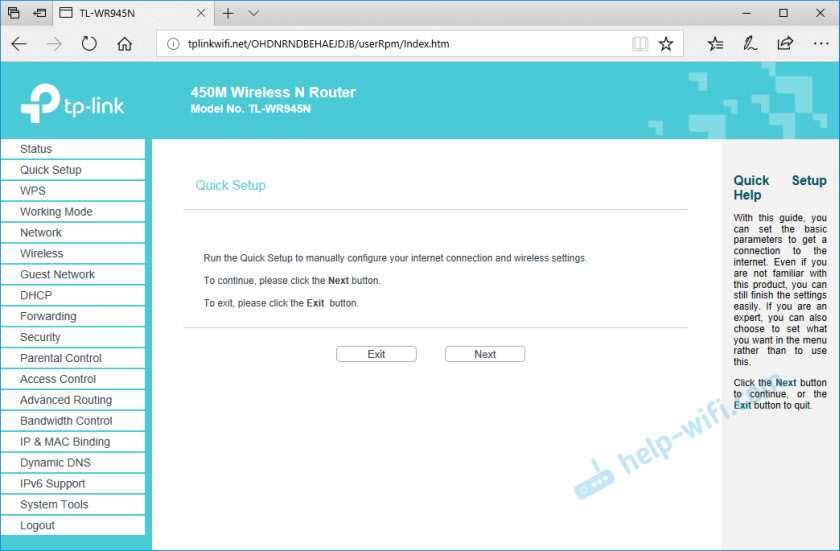
Task: Open Parental Control menu item
Action: point(73,358)
